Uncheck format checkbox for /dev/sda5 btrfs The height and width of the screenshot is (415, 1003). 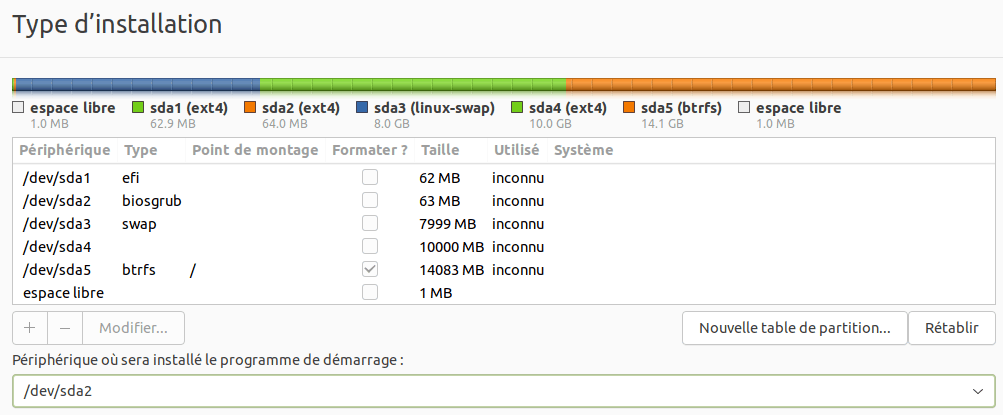click(370, 270)
